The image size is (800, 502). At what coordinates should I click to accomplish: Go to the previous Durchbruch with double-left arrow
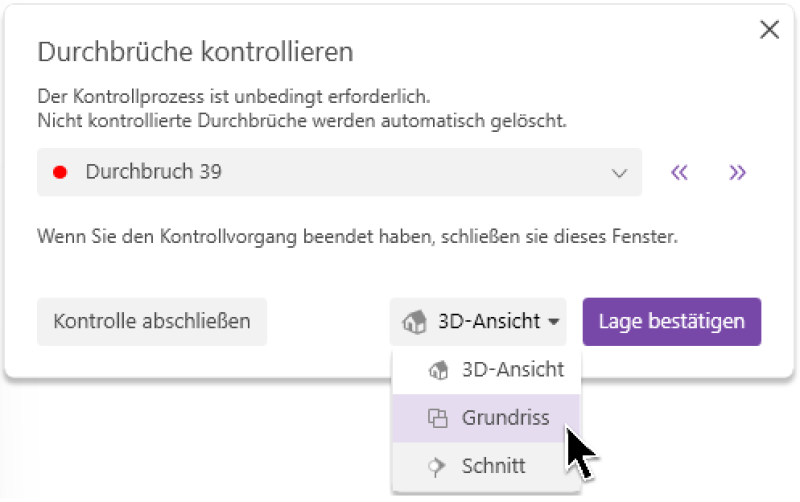[x=680, y=172]
